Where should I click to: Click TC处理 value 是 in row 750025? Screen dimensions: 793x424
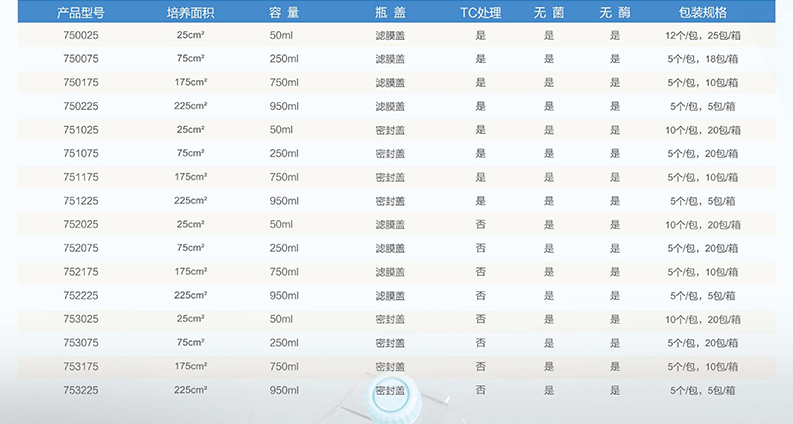[480, 35]
